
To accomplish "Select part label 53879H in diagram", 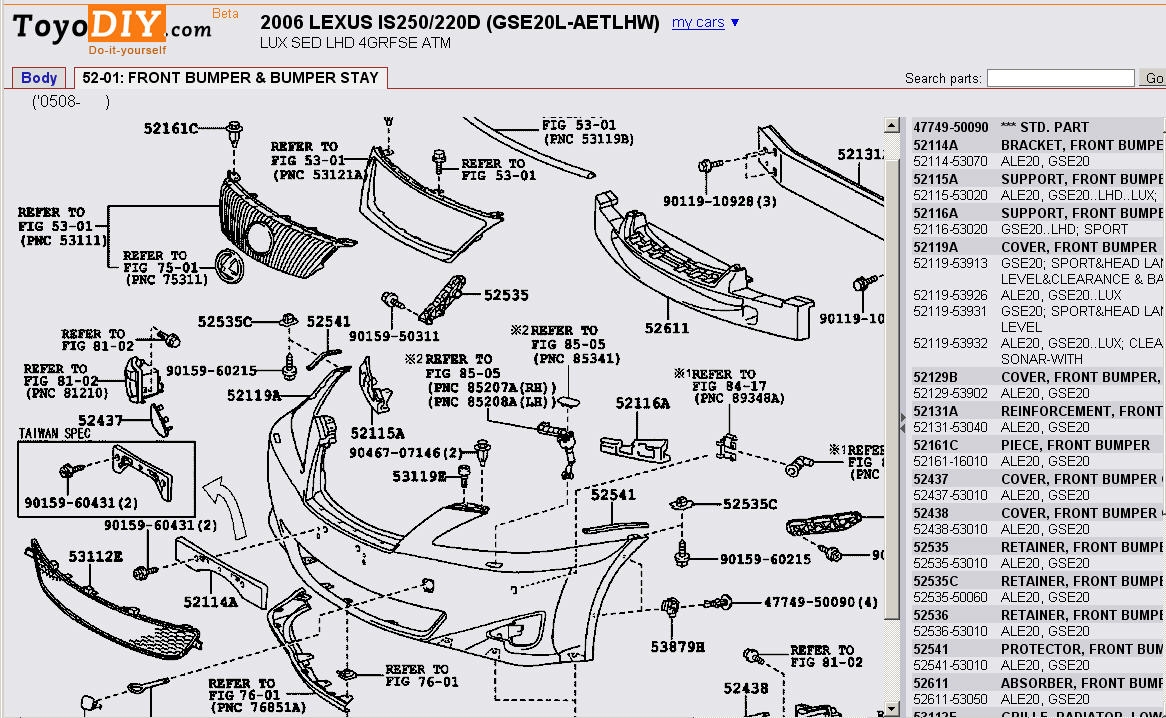I will (677, 647).
